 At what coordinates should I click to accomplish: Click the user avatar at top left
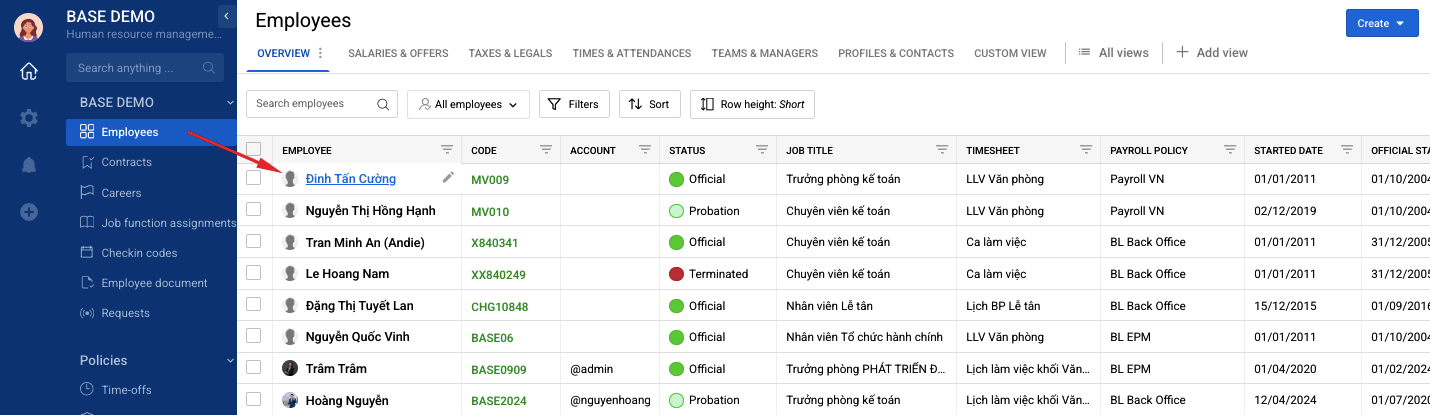(x=28, y=27)
